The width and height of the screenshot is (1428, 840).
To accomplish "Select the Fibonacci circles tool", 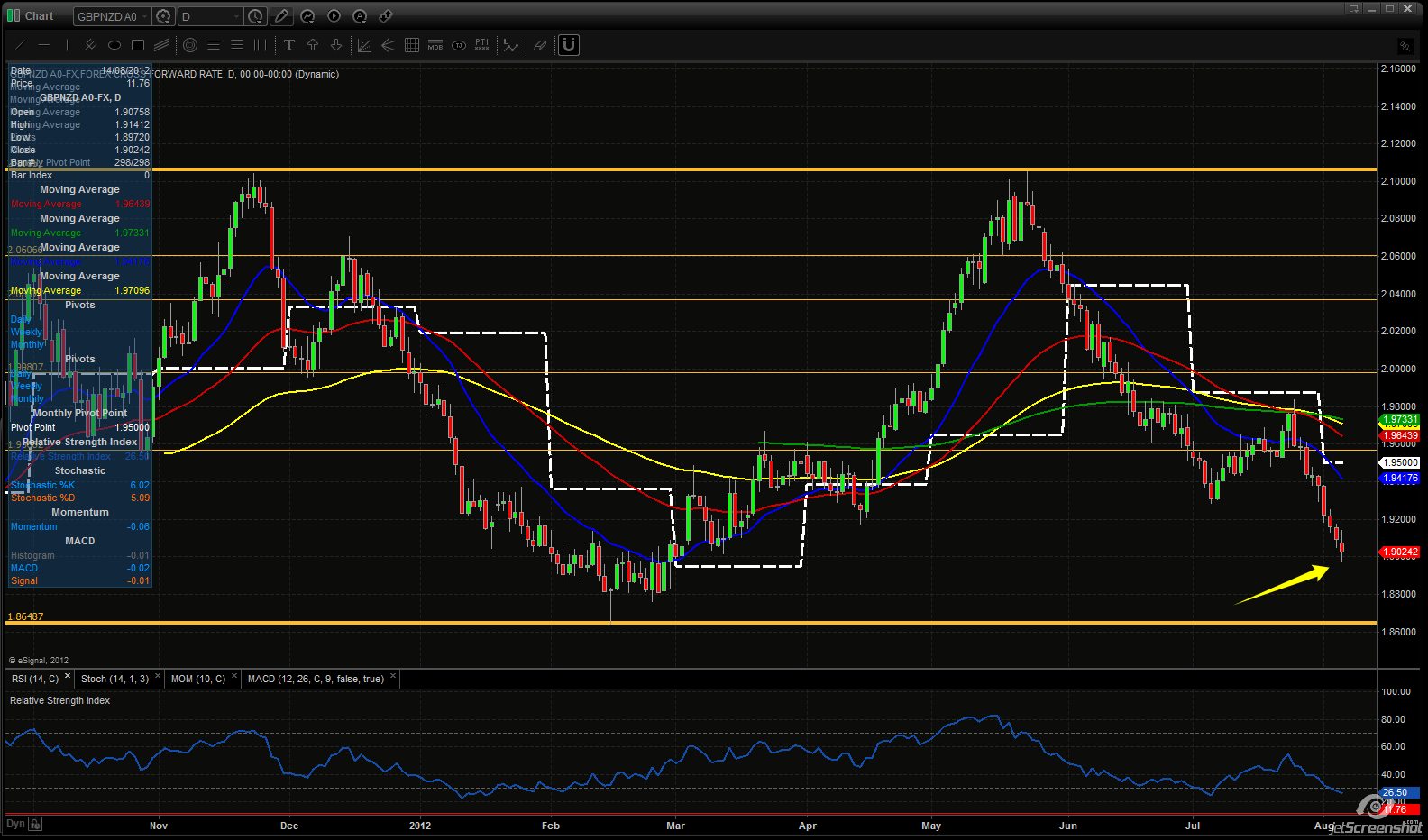I will 190,45.
